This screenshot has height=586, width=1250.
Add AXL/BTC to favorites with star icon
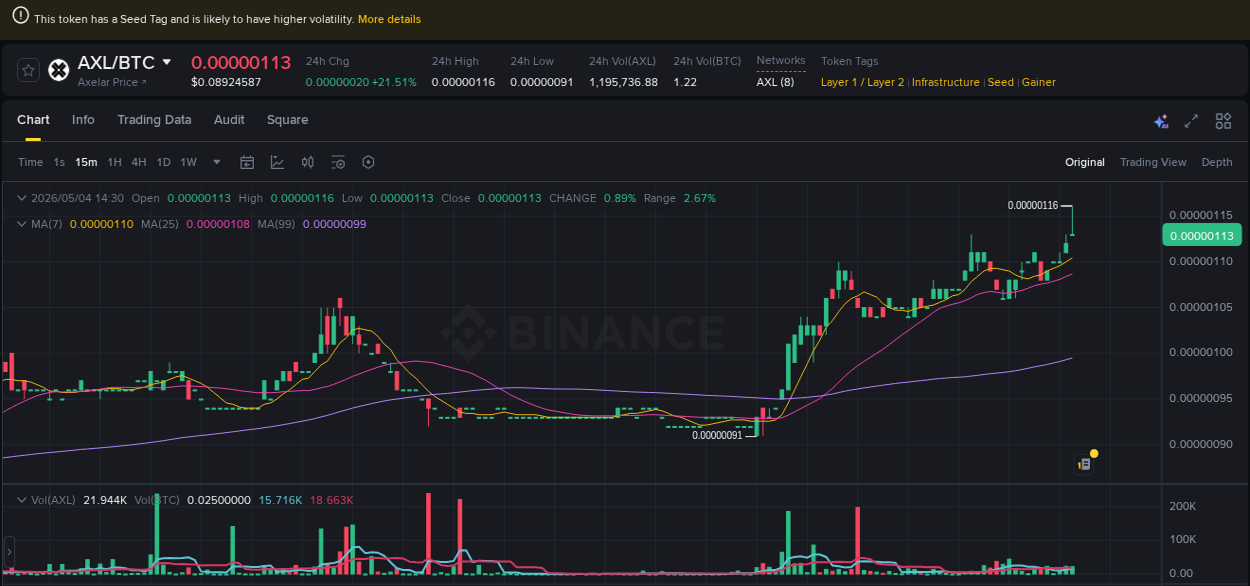pos(28,70)
